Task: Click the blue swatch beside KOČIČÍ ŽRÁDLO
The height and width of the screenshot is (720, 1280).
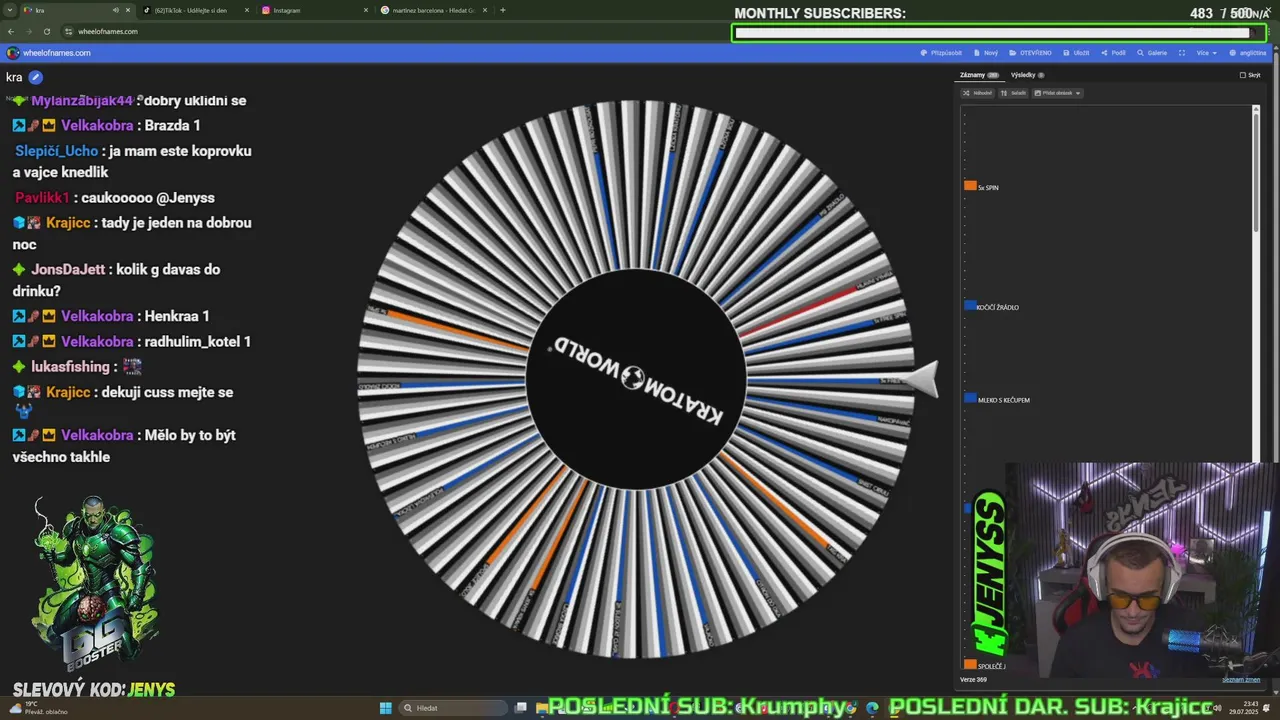Action: pyautogui.click(x=970, y=306)
